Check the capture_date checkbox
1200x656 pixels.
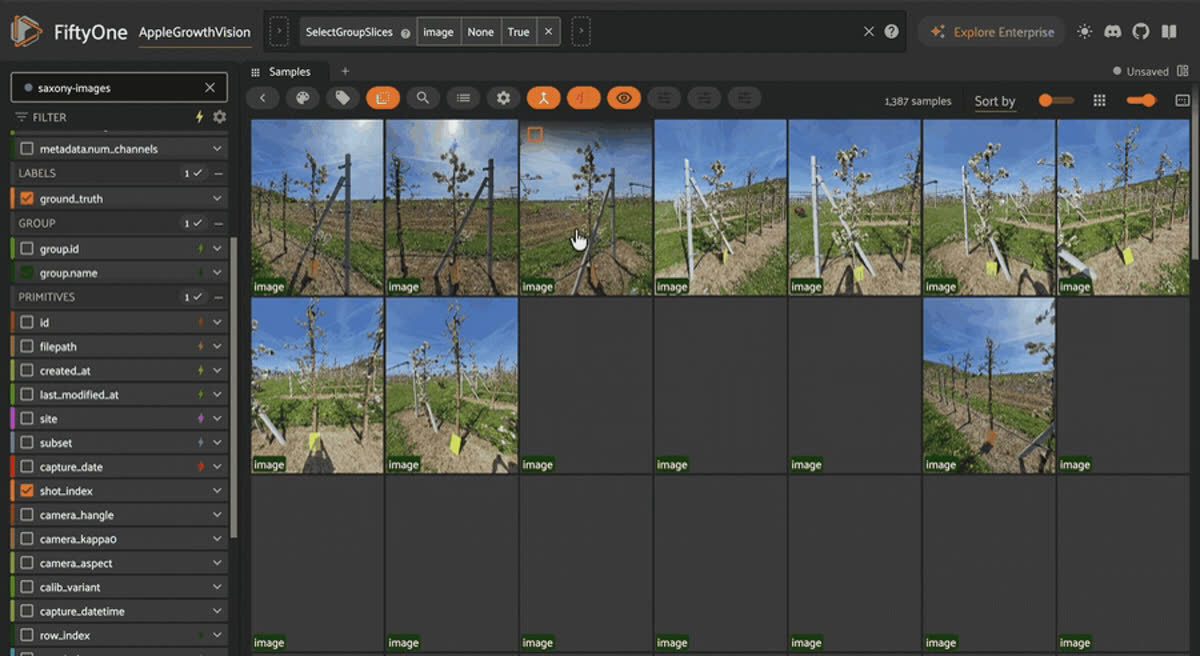click(27, 467)
